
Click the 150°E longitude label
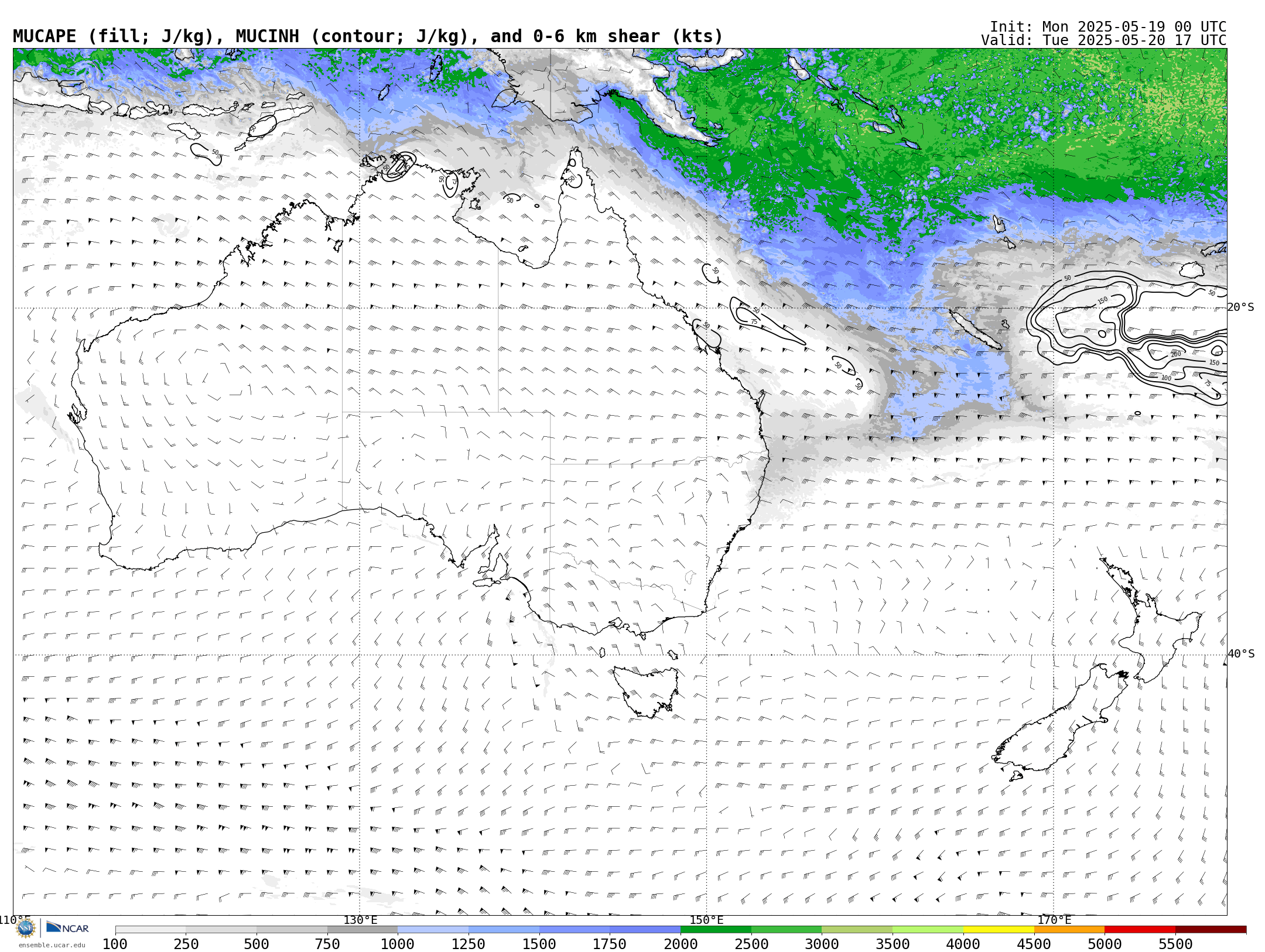point(706,920)
